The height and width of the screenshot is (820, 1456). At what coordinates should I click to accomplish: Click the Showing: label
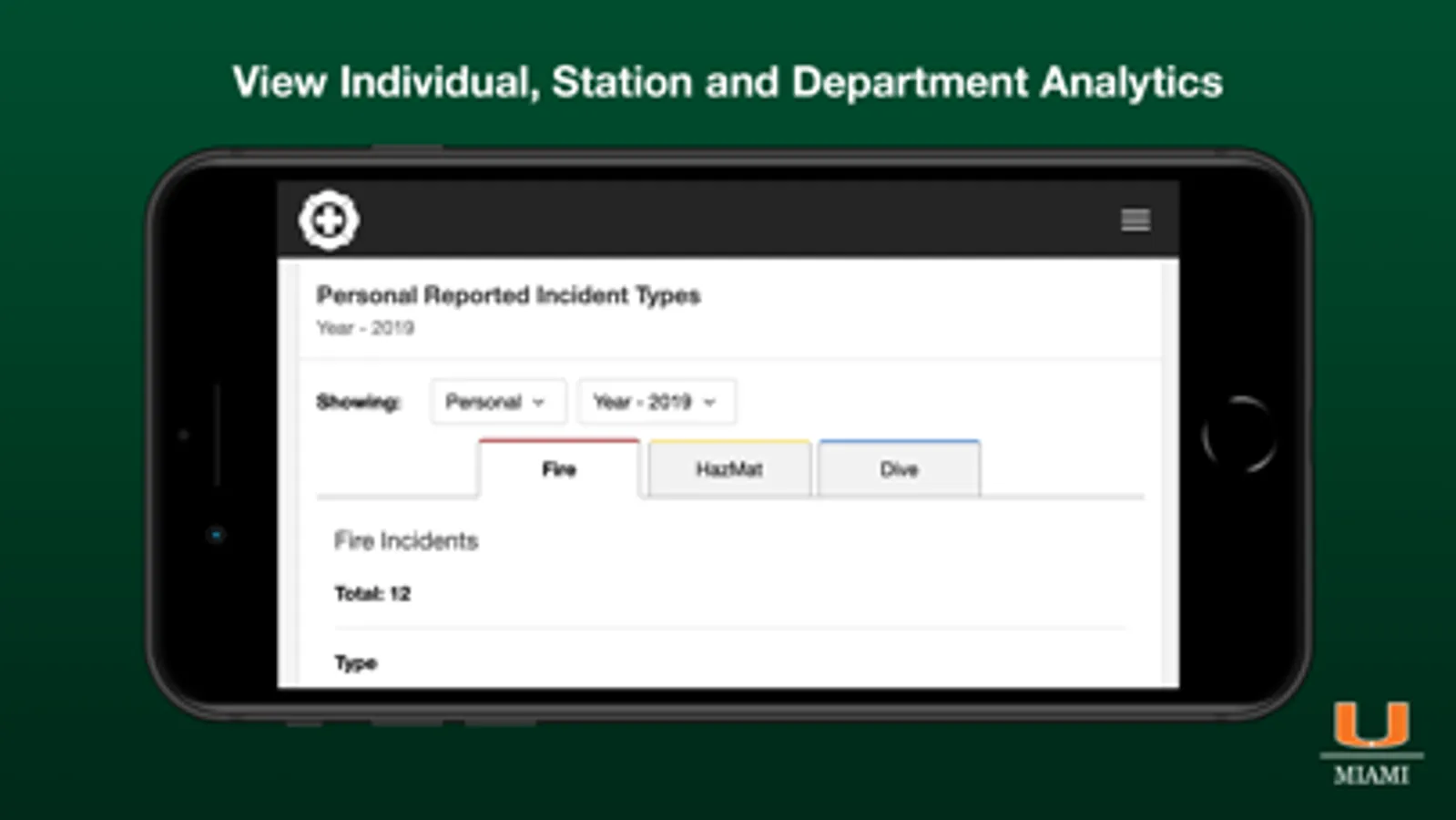click(x=358, y=402)
